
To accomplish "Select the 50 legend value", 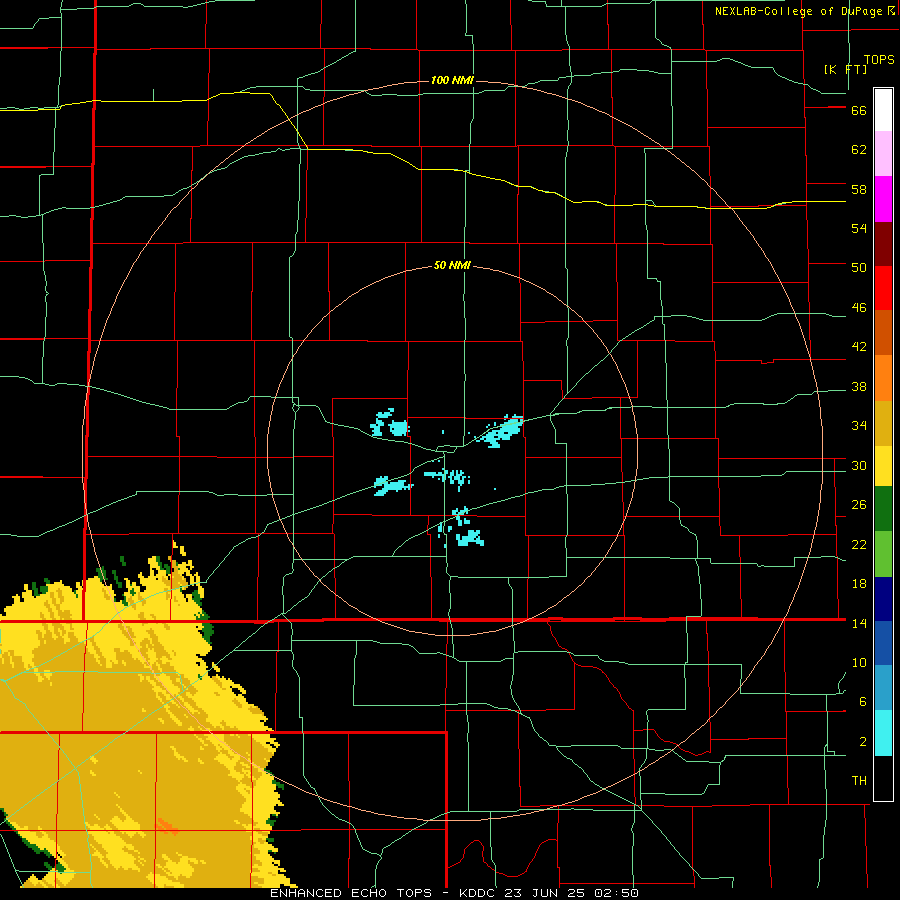I will [x=859, y=268].
